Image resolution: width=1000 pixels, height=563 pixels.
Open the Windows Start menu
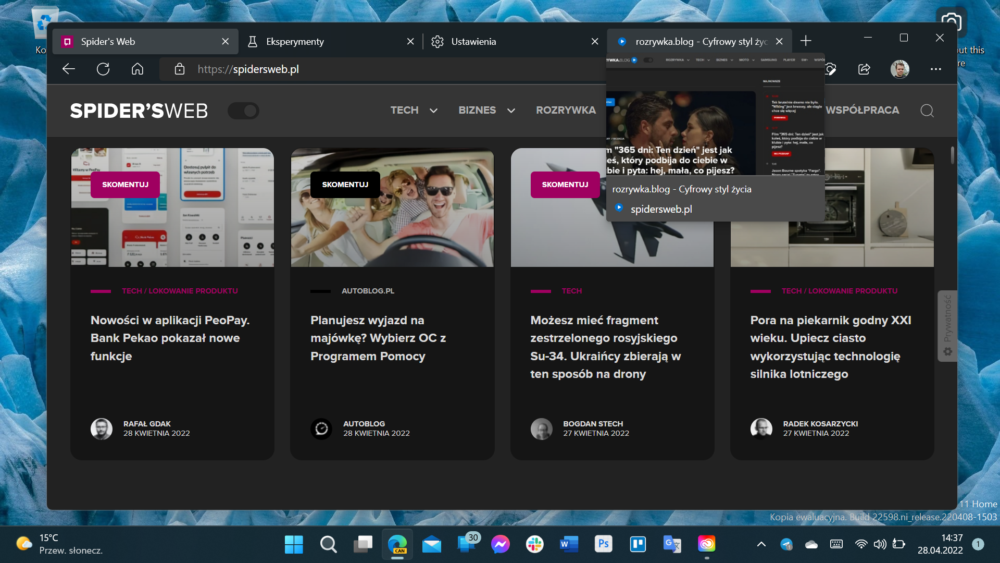click(x=294, y=545)
